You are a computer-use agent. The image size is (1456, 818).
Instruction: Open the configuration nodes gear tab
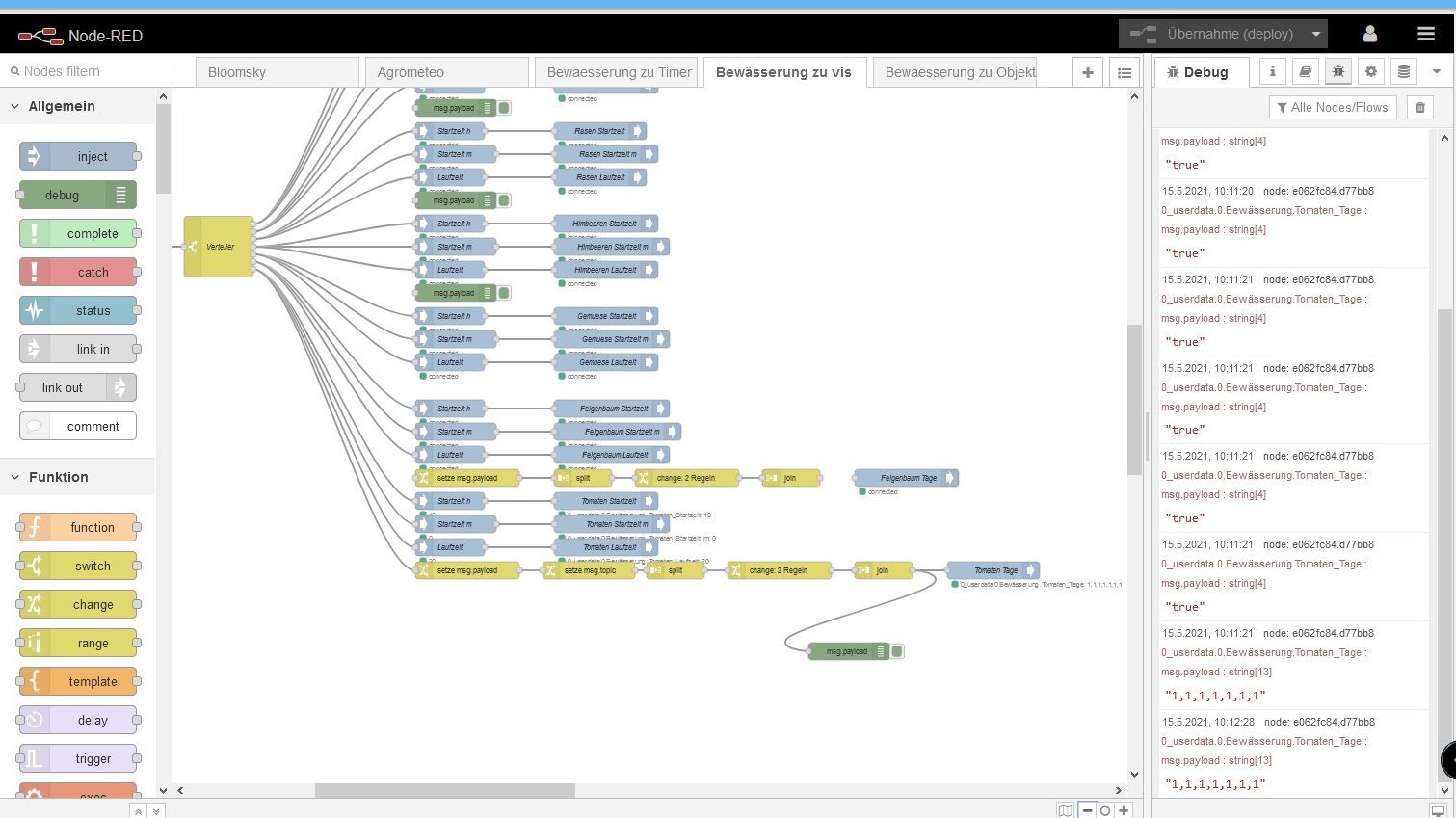1370,71
